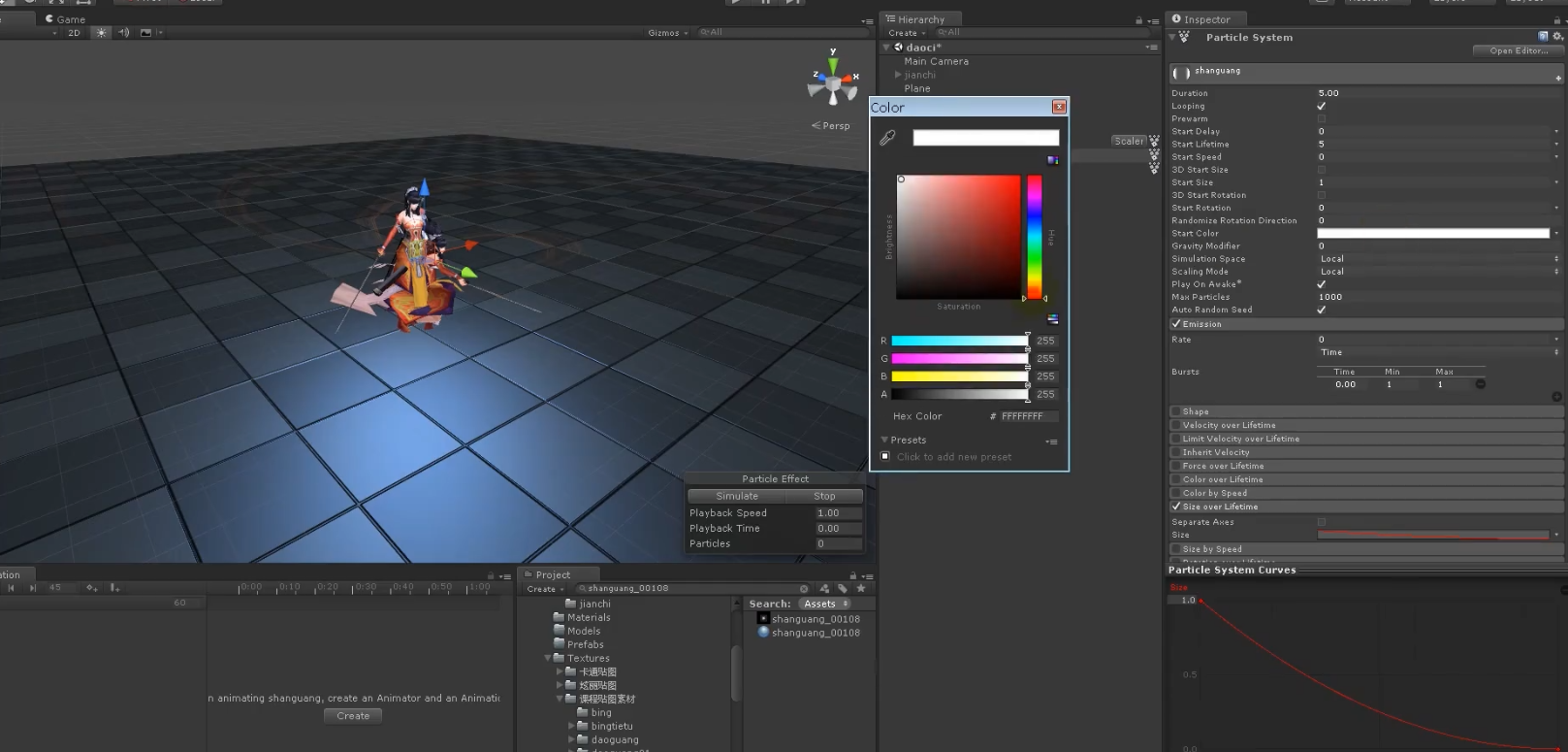Image resolution: width=1568 pixels, height=752 pixels.
Task: Switch color picker mode icon above hue bar
Action: pyautogui.click(x=1052, y=160)
